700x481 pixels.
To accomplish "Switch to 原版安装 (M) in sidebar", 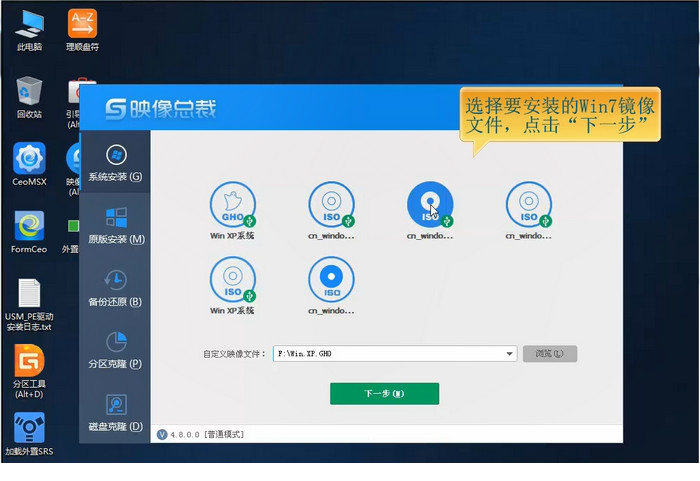I will click(x=116, y=226).
